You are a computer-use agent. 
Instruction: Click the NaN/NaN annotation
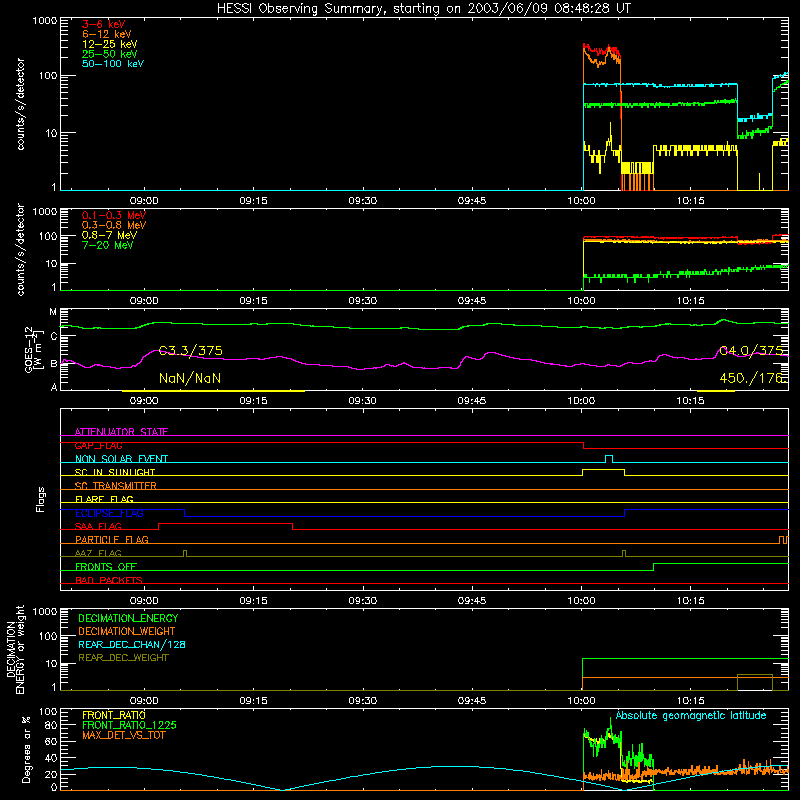[190, 378]
